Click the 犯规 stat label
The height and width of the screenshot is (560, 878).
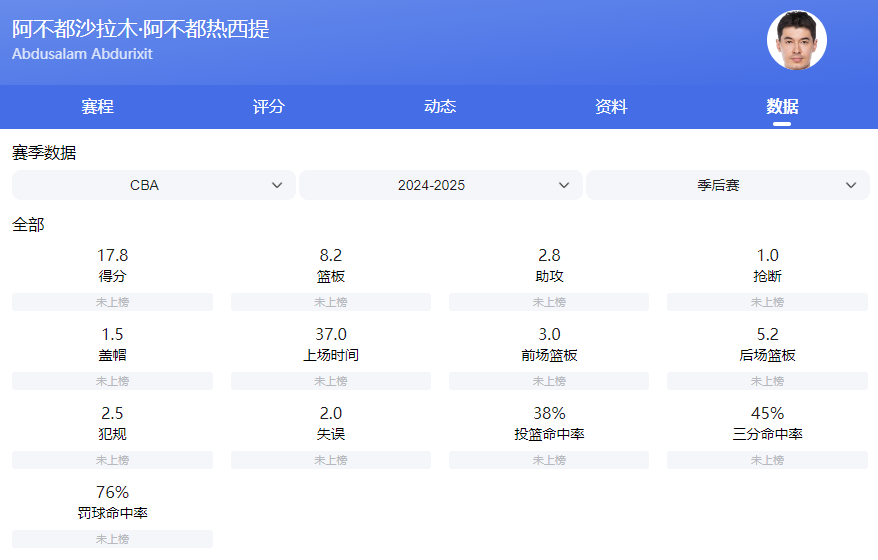(113, 434)
